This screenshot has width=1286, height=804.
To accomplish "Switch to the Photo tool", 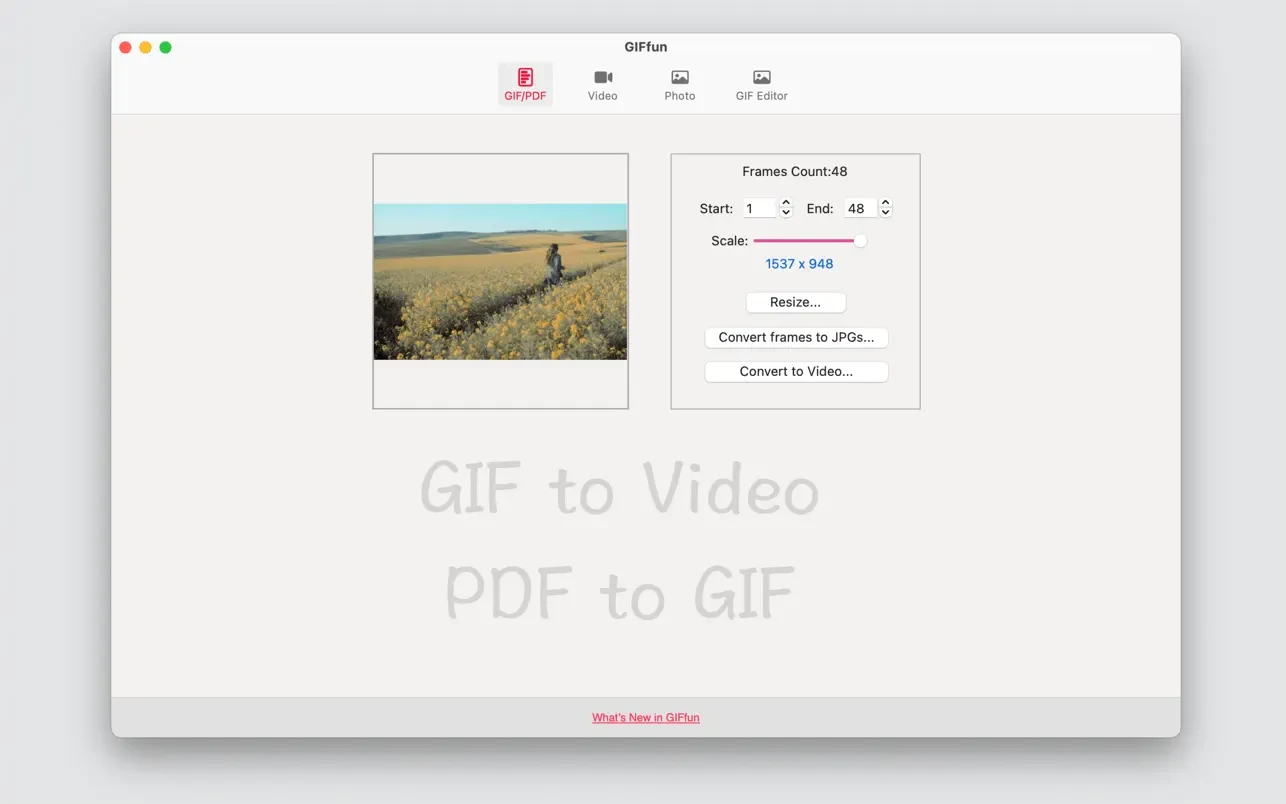I will pos(680,84).
